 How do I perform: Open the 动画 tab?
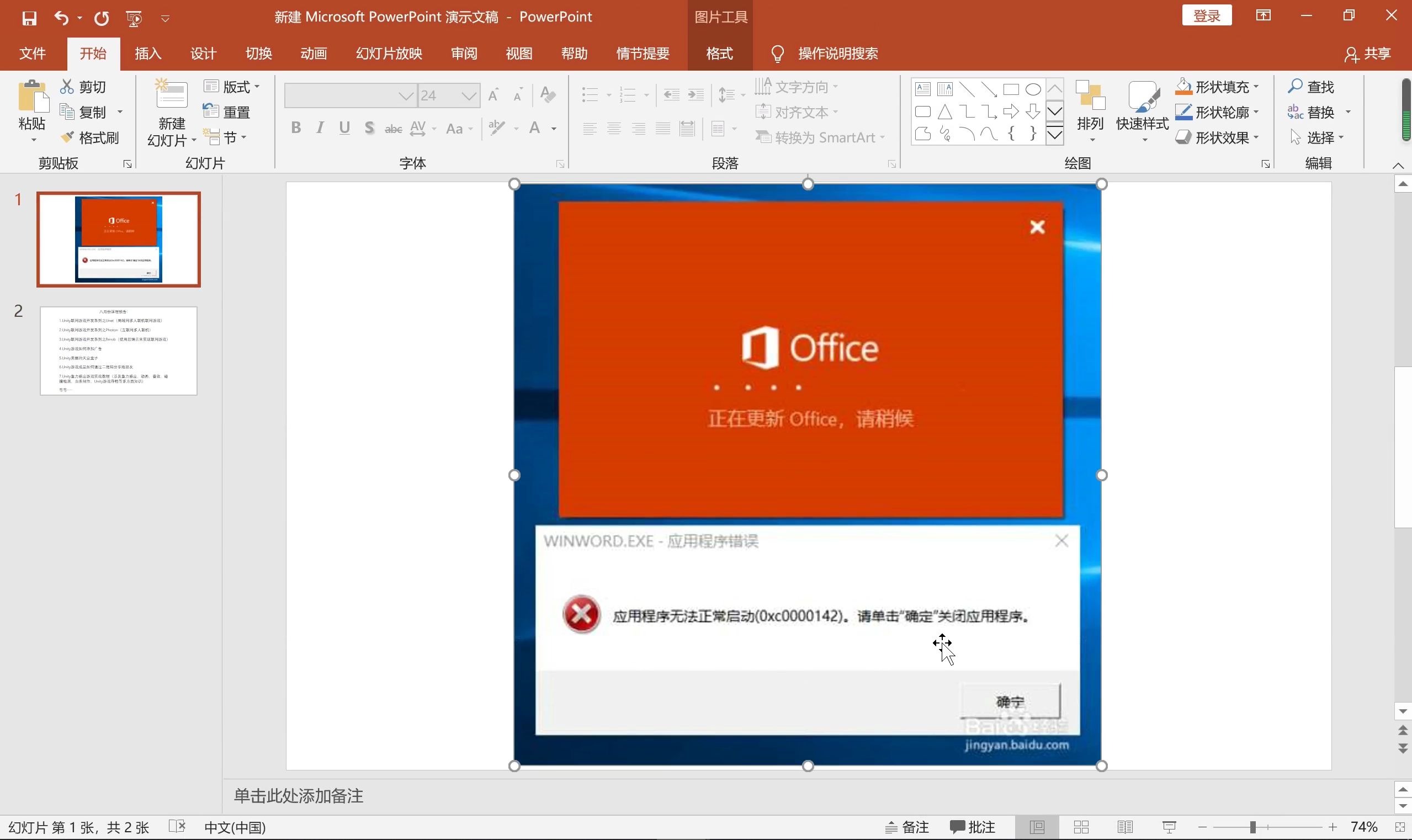[314, 54]
